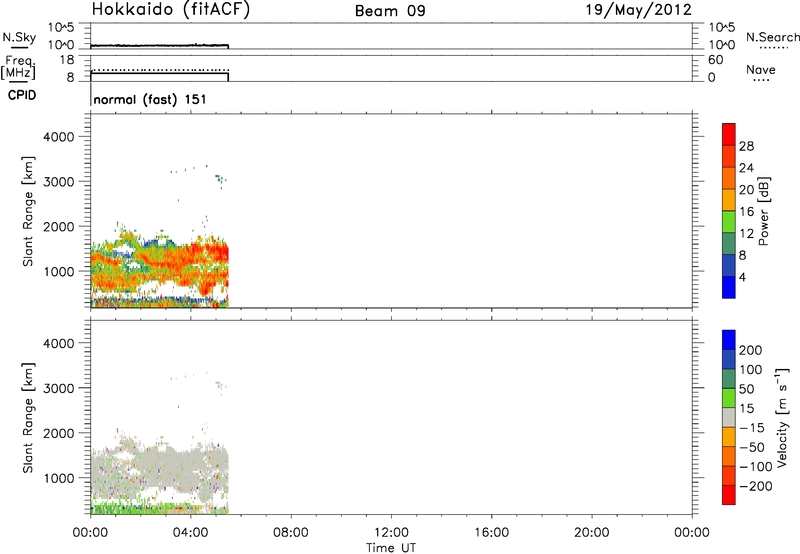Click the 'Nave' legend label
The width and height of the screenshot is (800, 554).
[x=761, y=70]
